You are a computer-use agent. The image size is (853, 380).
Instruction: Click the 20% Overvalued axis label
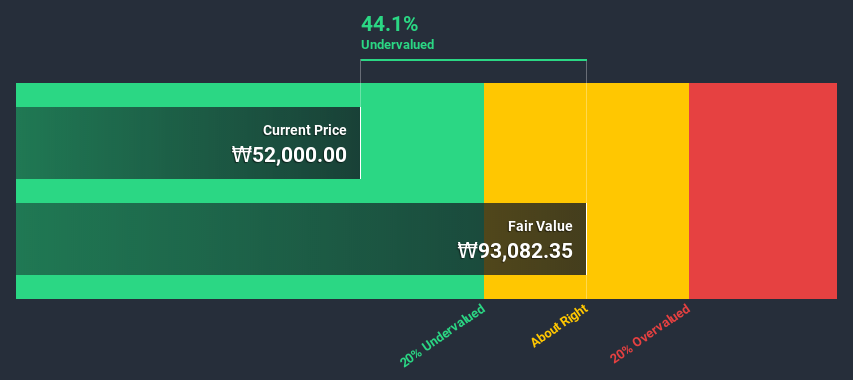(x=650, y=333)
